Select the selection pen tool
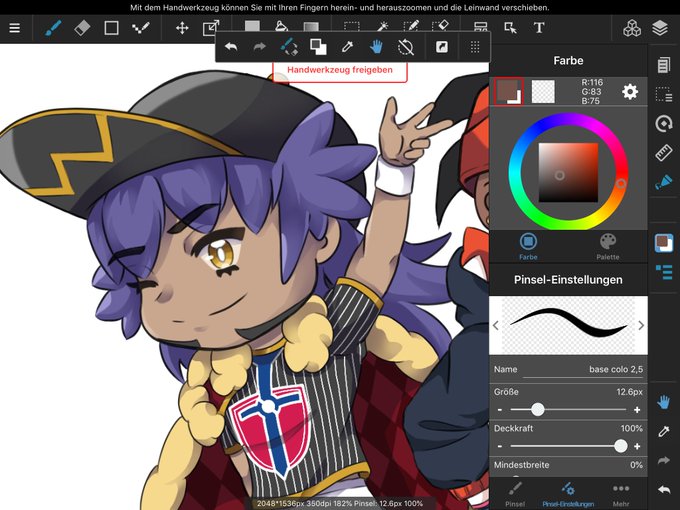Screen dimensions: 680x510 coord(411,26)
